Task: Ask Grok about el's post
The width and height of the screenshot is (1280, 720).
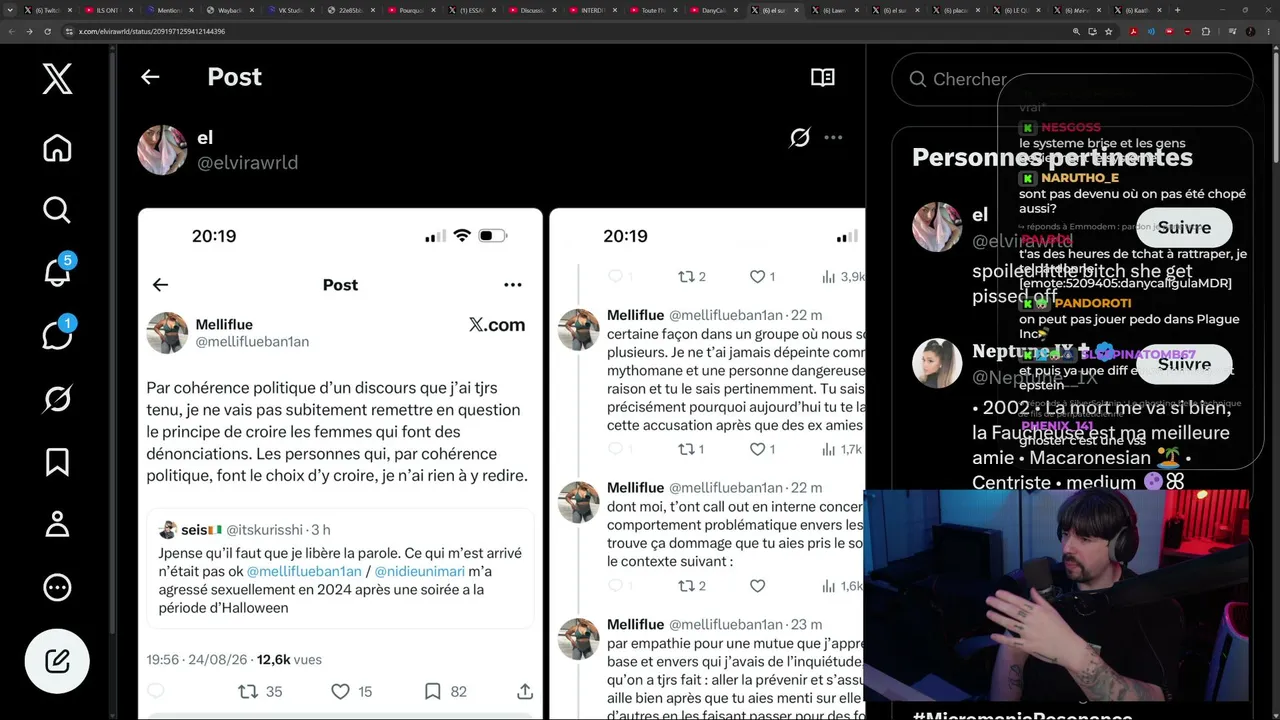Action: point(799,138)
